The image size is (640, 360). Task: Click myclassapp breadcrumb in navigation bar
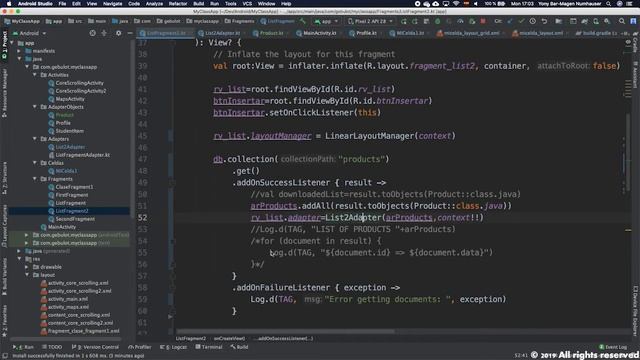[202, 21]
